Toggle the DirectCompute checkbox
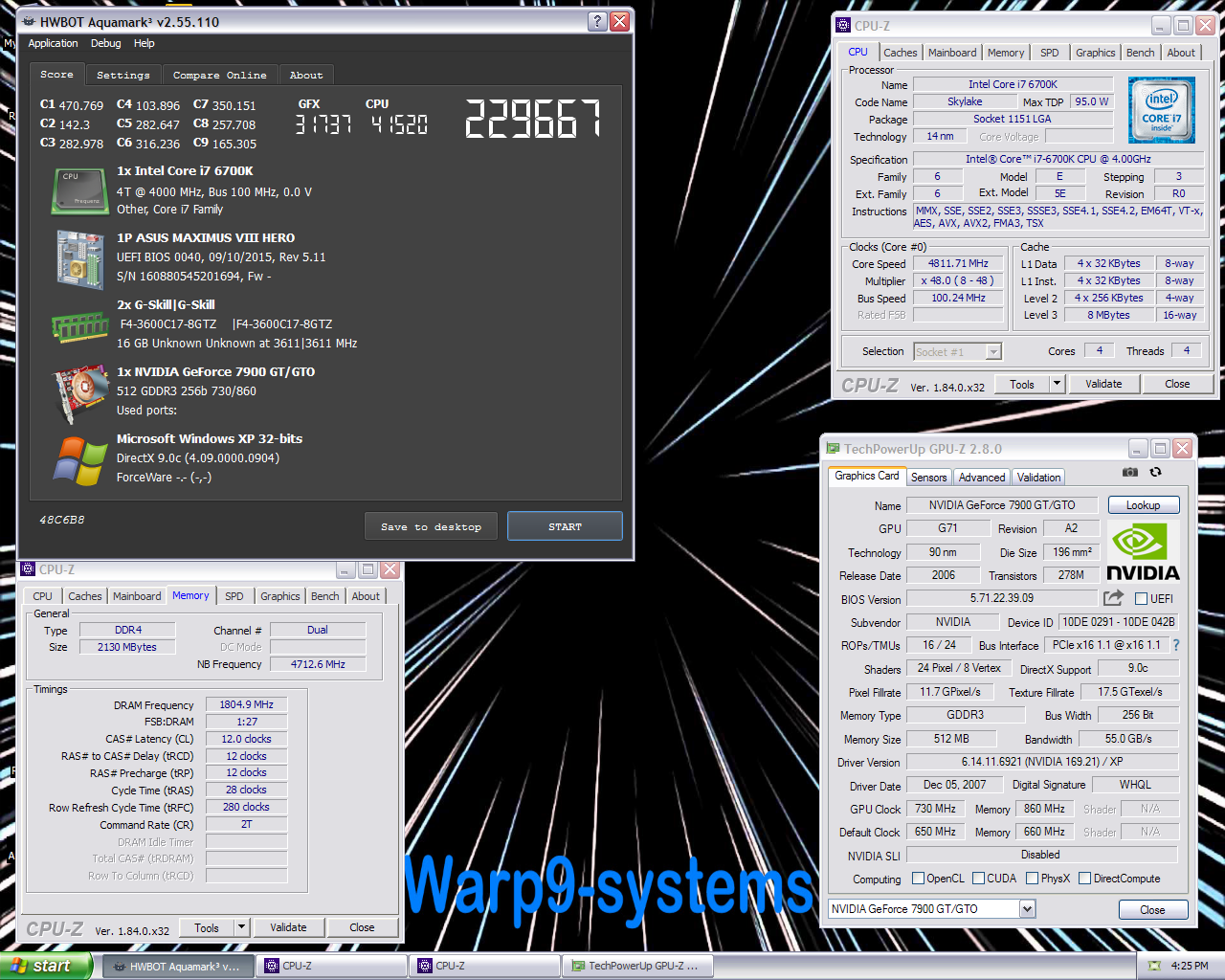The height and width of the screenshot is (980, 1225). 1084,878
